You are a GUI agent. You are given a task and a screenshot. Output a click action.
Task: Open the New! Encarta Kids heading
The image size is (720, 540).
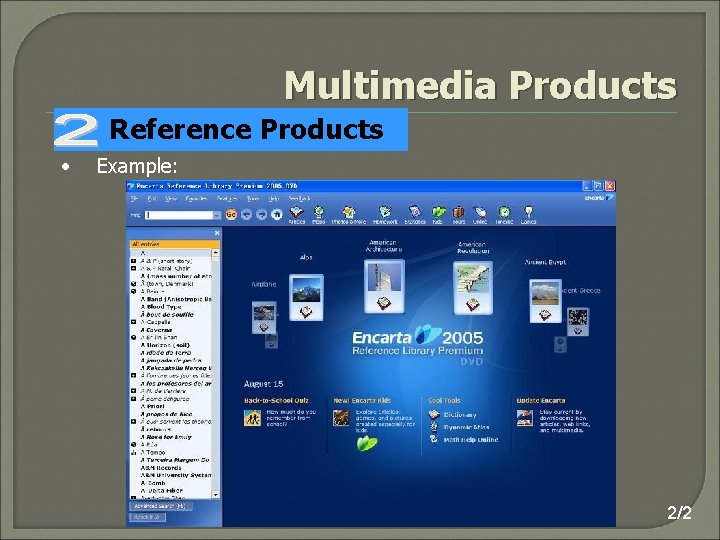pos(362,401)
